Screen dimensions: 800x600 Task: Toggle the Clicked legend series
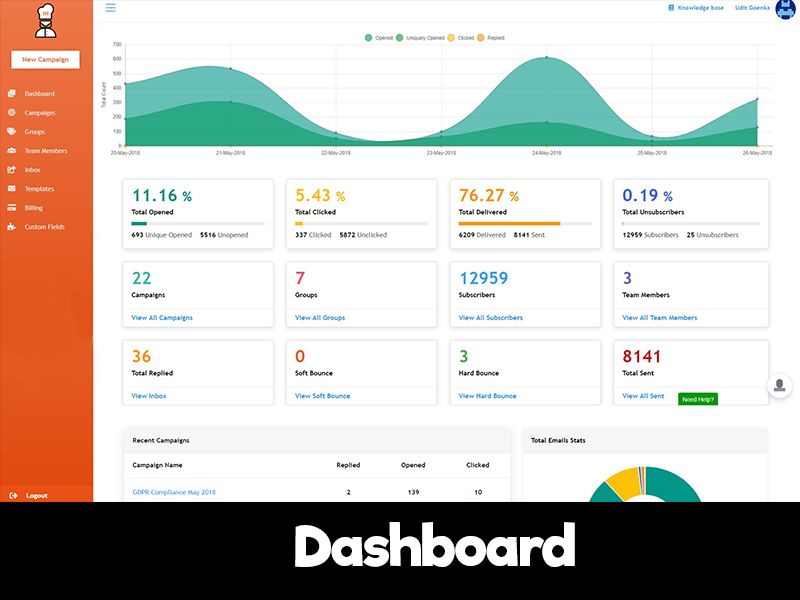(461, 38)
